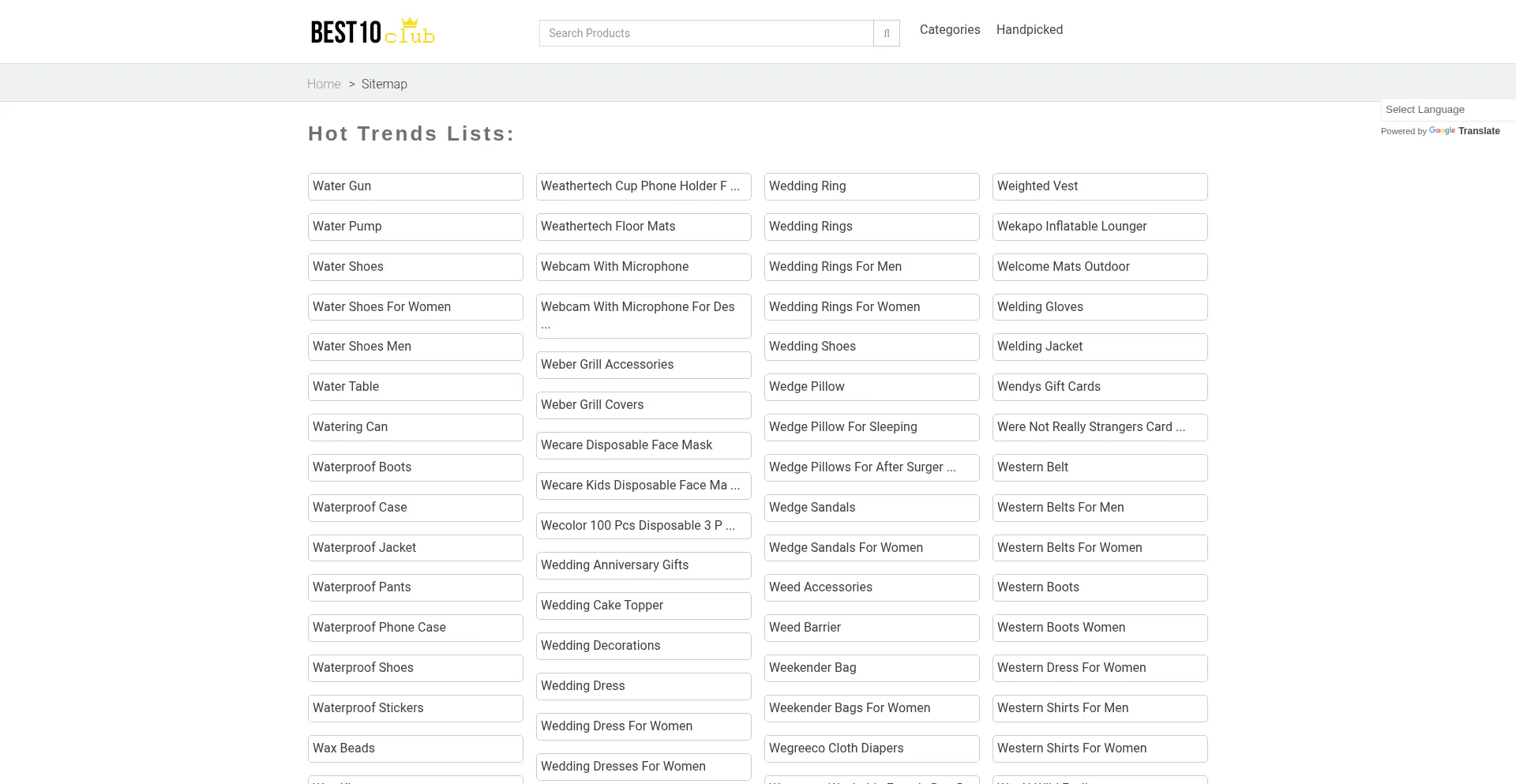This screenshot has width=1516, height=784.
Task: Open the Water Gun list
Action: (x=415, y=187)
